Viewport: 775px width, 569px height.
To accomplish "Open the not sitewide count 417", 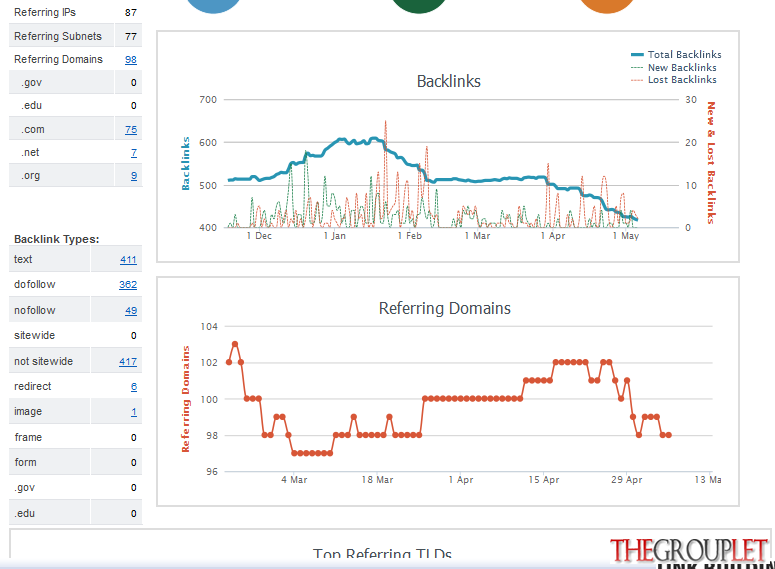I will 128,361.
